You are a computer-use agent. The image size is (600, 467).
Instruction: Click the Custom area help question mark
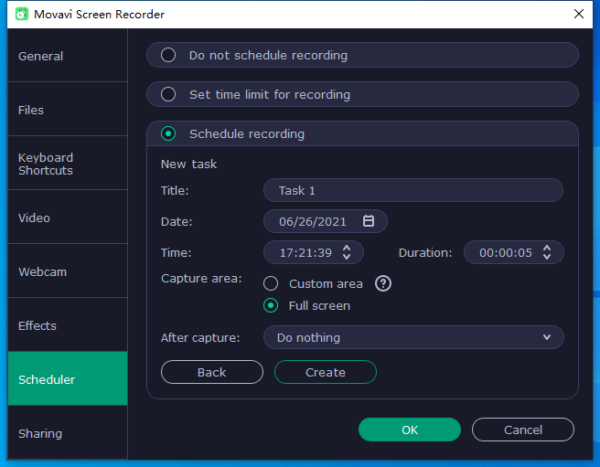383,284
